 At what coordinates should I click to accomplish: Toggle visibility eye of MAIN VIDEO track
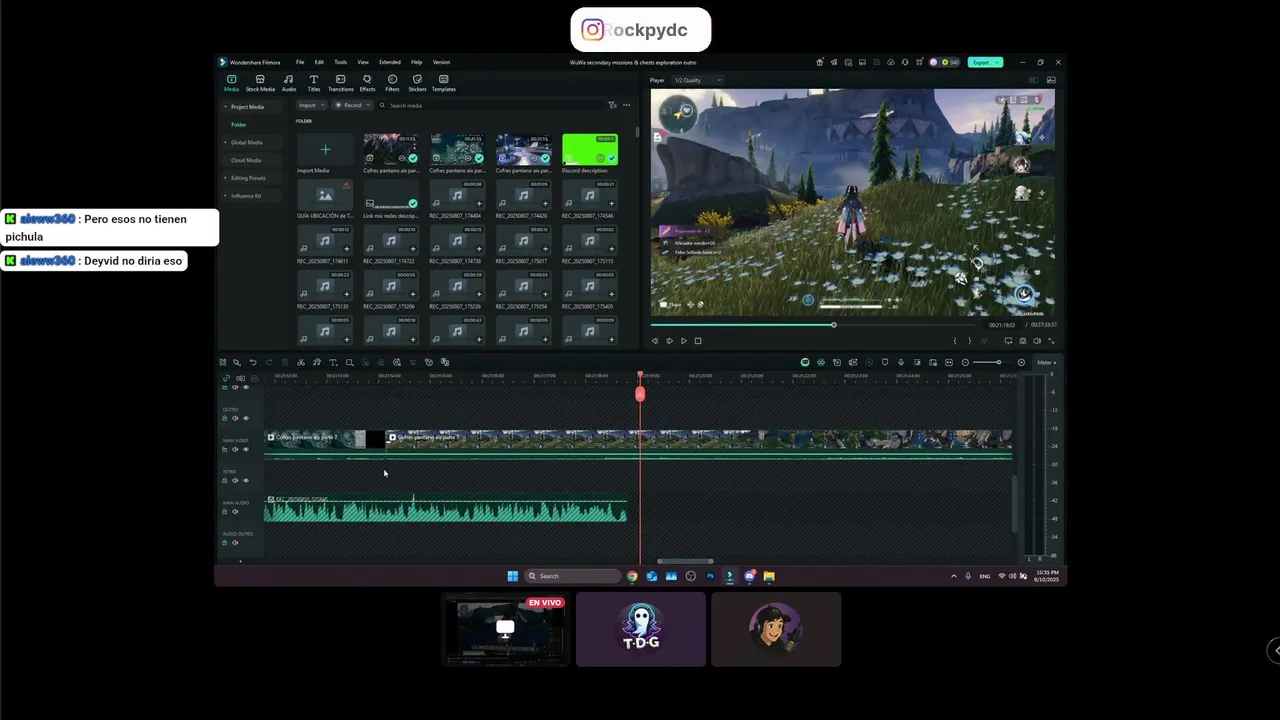(x=246, y=449)
